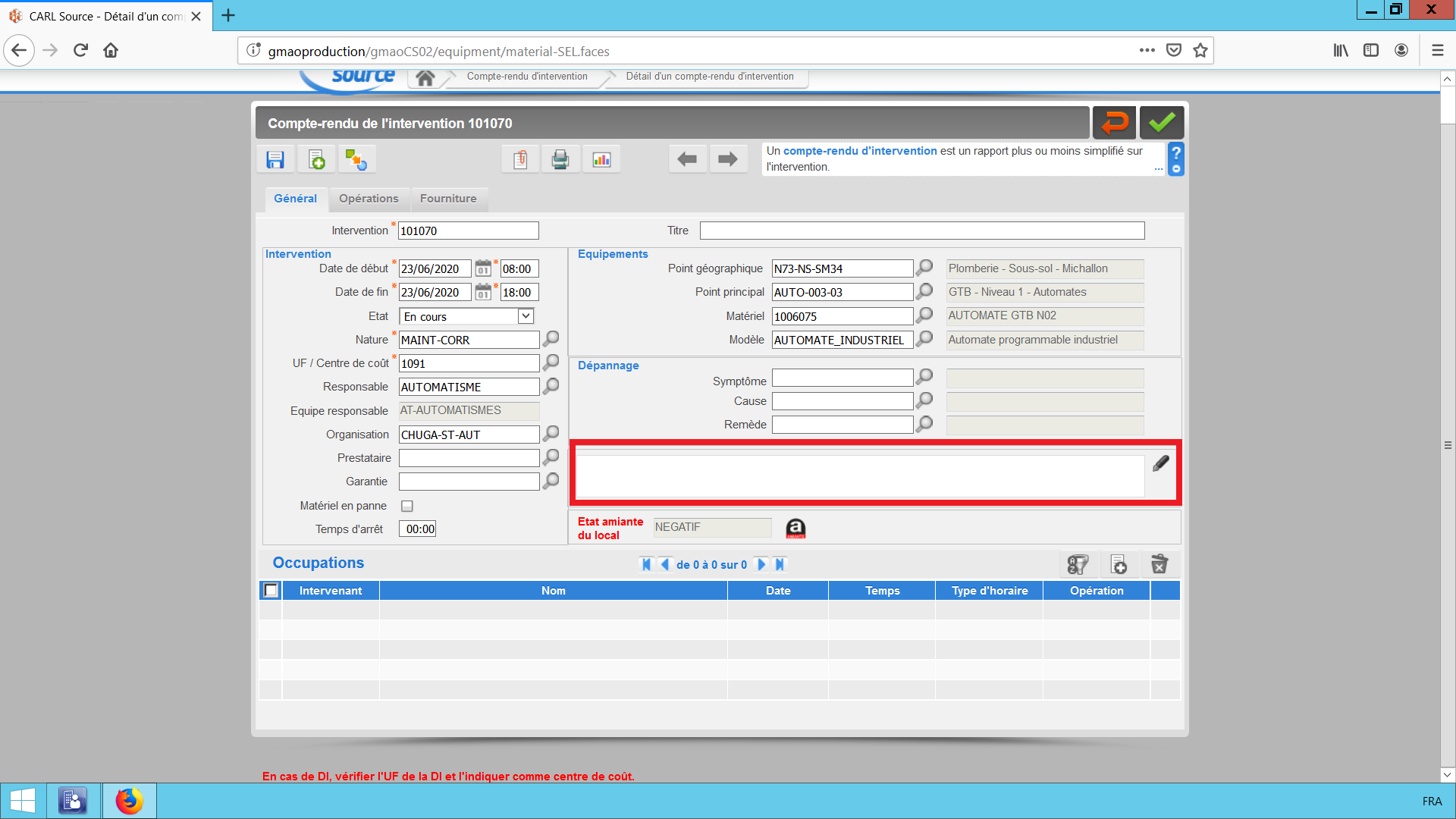Click the green checkmark validate button

[x=1161, y=123]
